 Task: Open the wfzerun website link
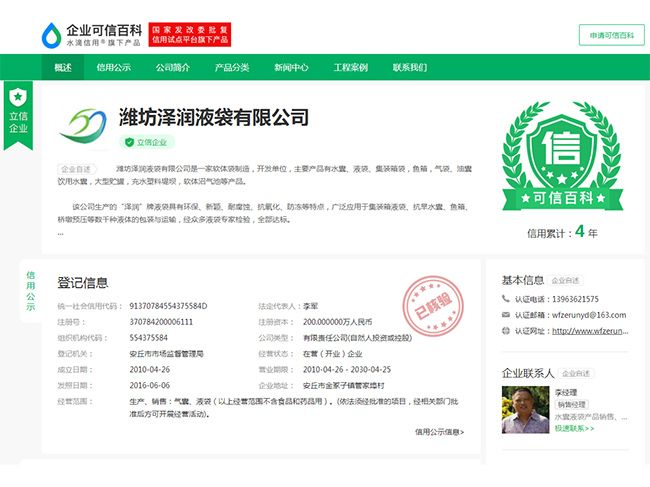coord(590,331)
